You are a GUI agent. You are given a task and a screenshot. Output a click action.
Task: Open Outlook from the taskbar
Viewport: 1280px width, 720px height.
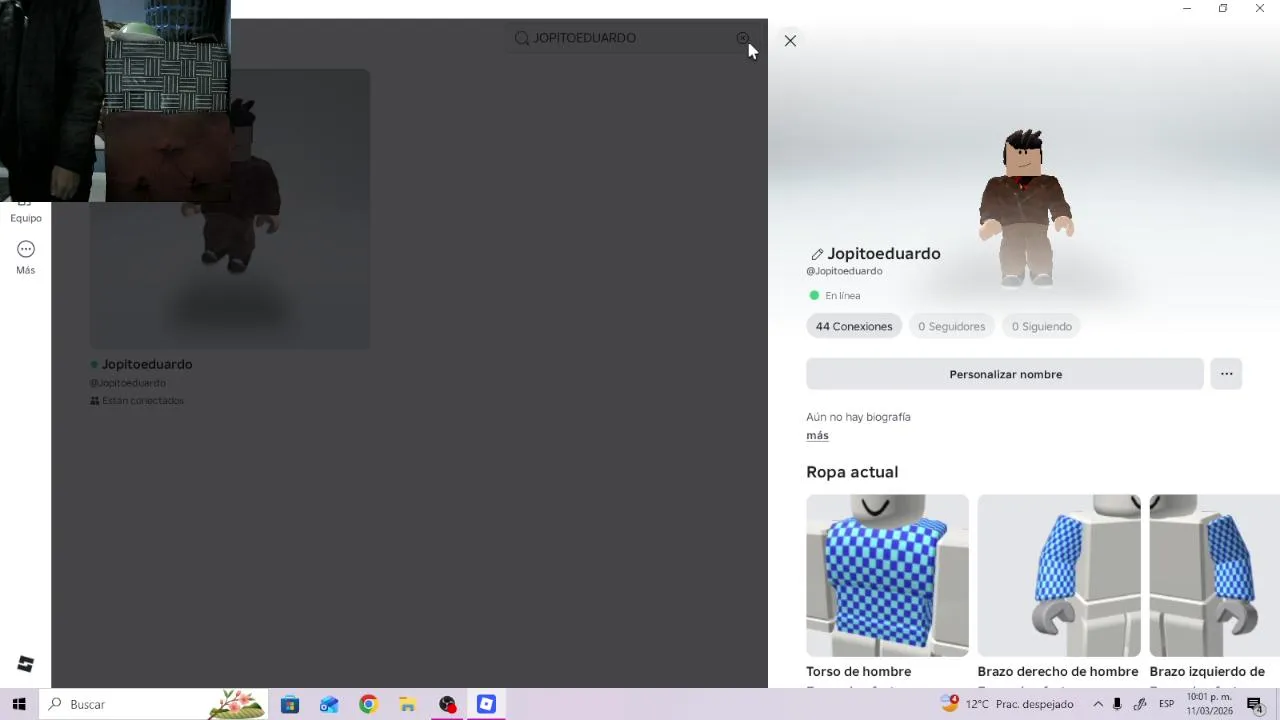click(329, 704)
